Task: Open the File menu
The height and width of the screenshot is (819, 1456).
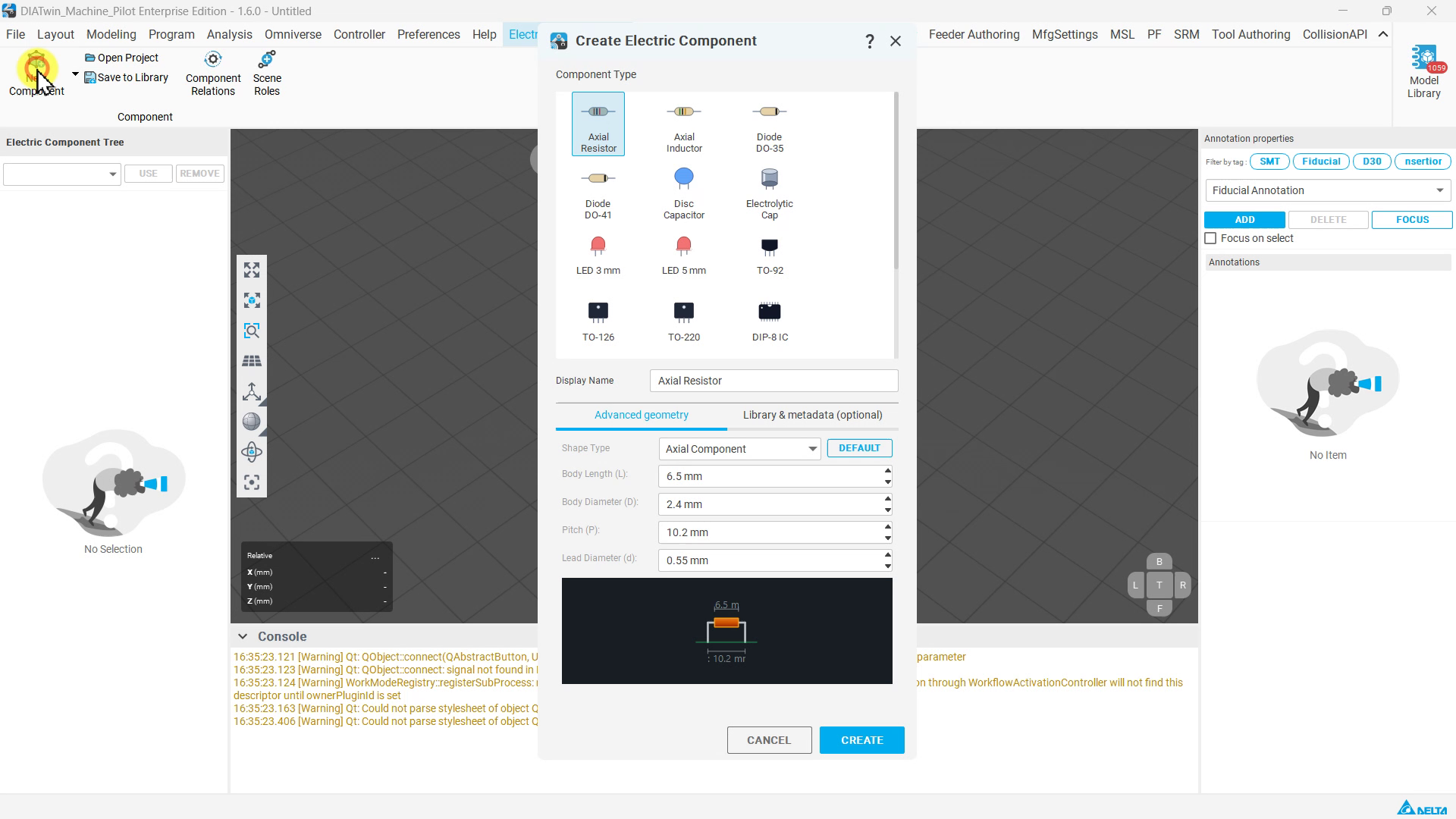Action: [x=15, y=34]
